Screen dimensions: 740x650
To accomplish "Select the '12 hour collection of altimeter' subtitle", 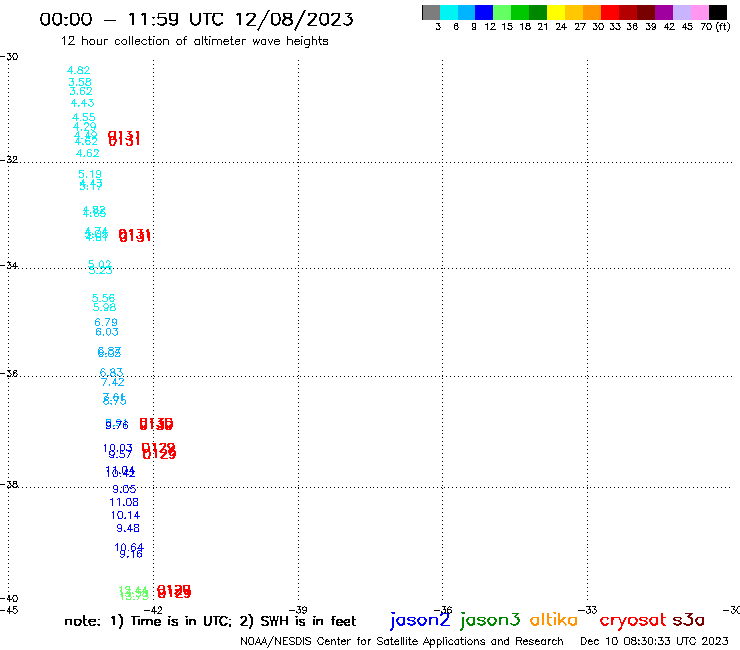I will (x=194, y=41).
